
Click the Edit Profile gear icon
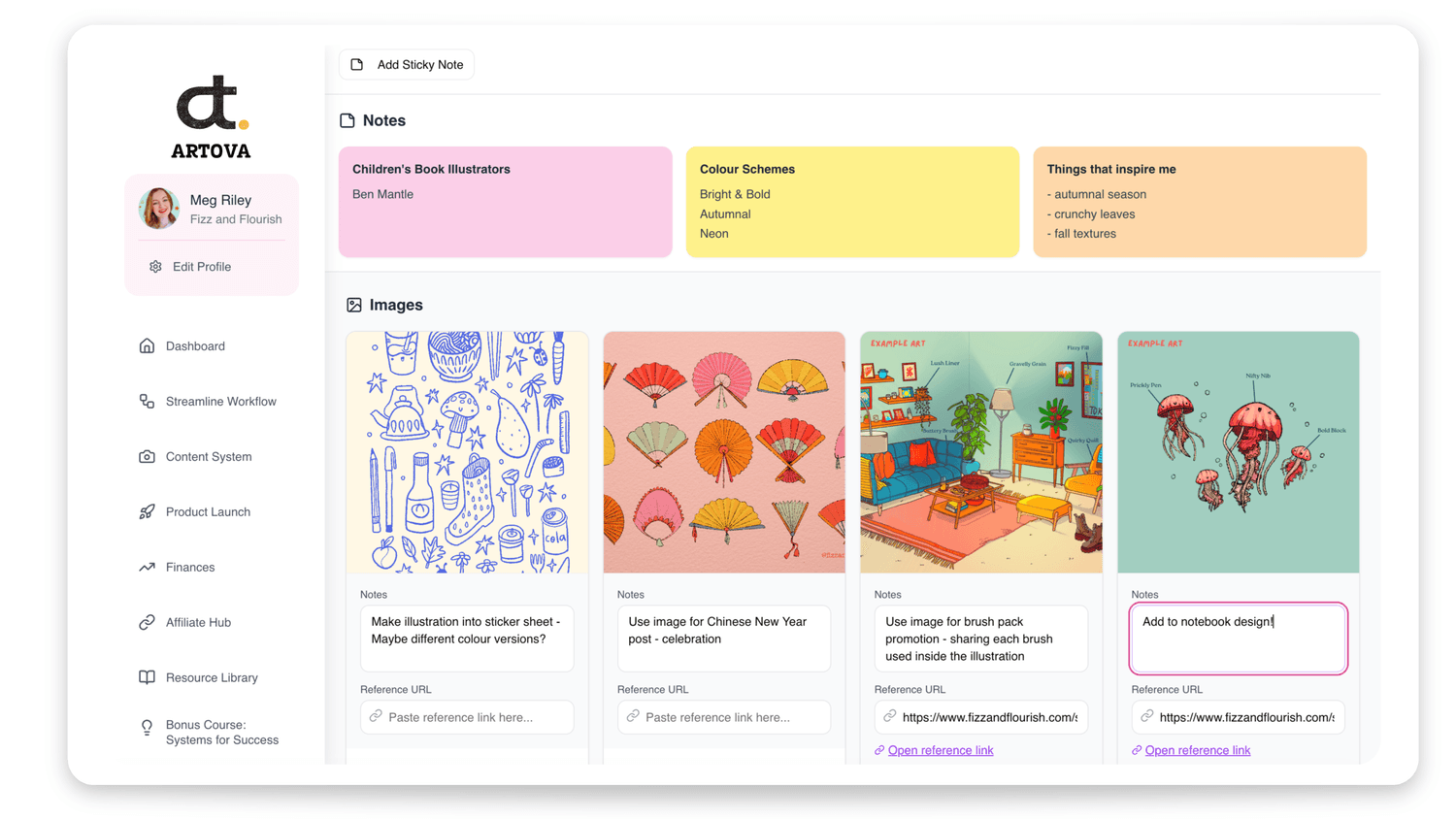click(155, 267)
